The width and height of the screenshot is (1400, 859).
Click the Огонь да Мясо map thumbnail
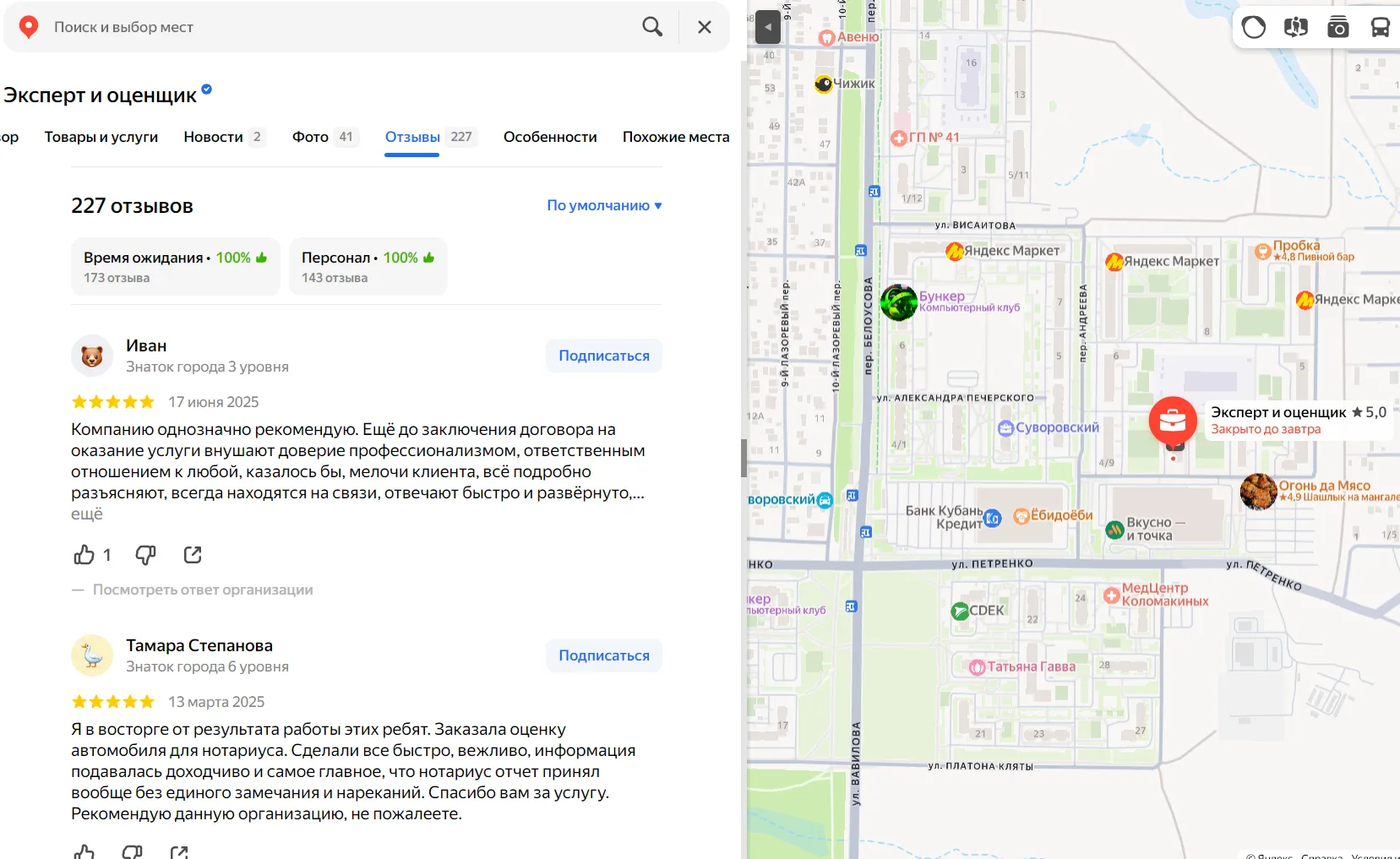[x=1258, y=492]
